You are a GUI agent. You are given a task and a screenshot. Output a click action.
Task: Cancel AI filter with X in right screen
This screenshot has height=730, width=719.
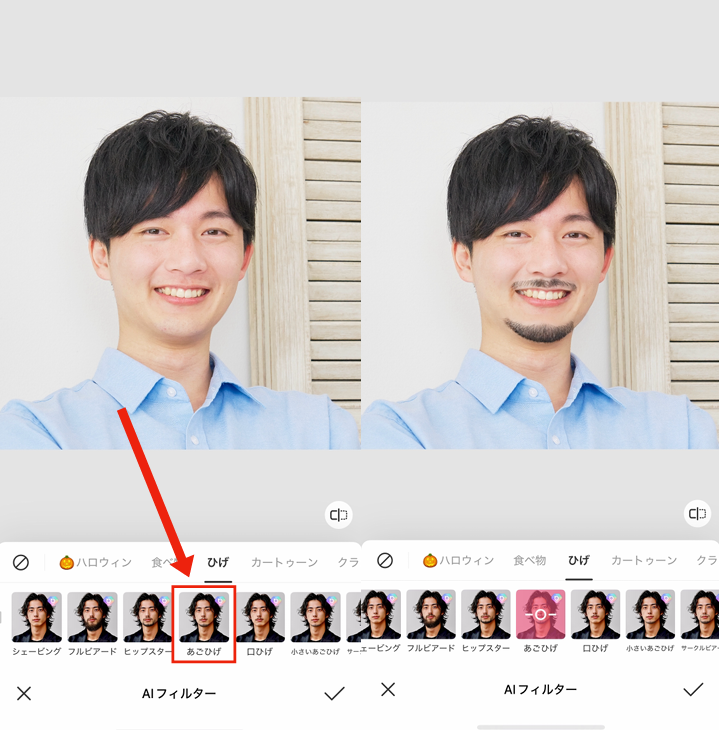[x=387, y=689]
